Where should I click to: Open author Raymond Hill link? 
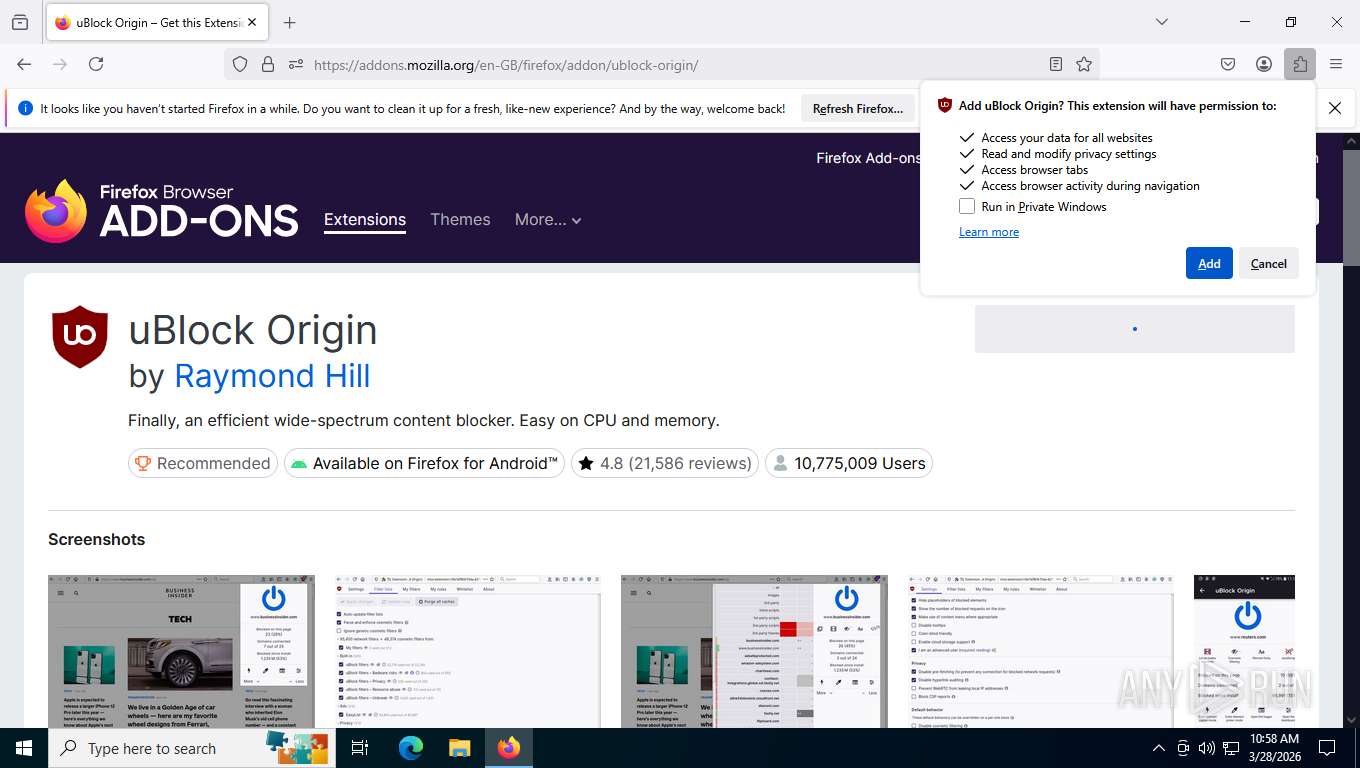[x=272, y=376]
